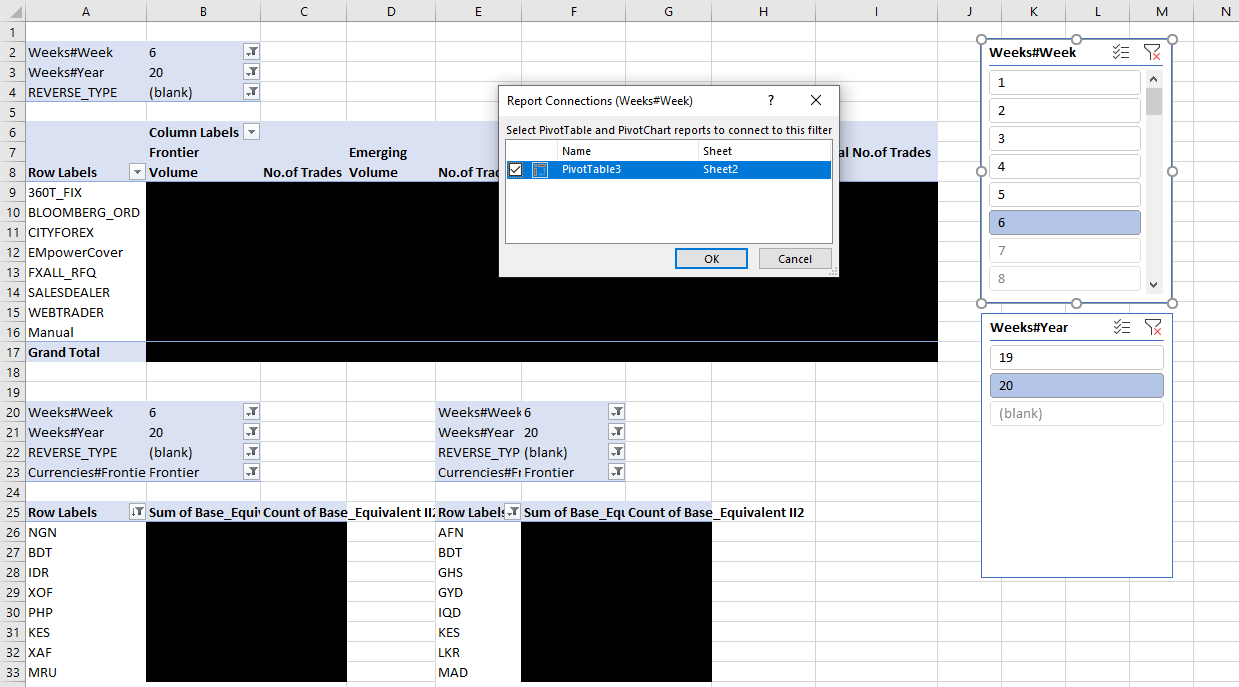Select week 3 in Weeks#Week slicer
This screenshot has width=1239, height=687.
coord(1064,139)
